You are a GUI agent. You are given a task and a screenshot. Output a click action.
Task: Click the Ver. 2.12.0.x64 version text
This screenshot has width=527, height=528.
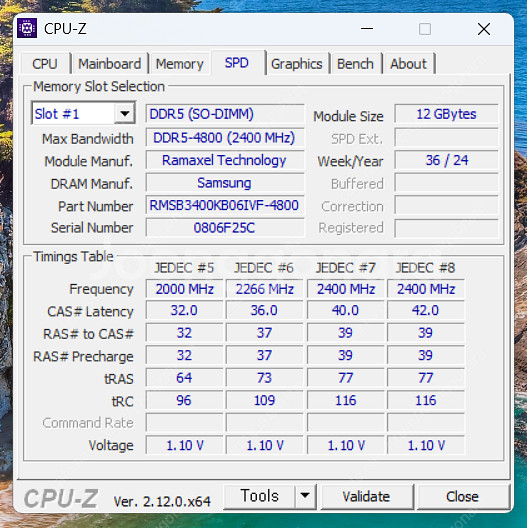click(x=162, y=501)
